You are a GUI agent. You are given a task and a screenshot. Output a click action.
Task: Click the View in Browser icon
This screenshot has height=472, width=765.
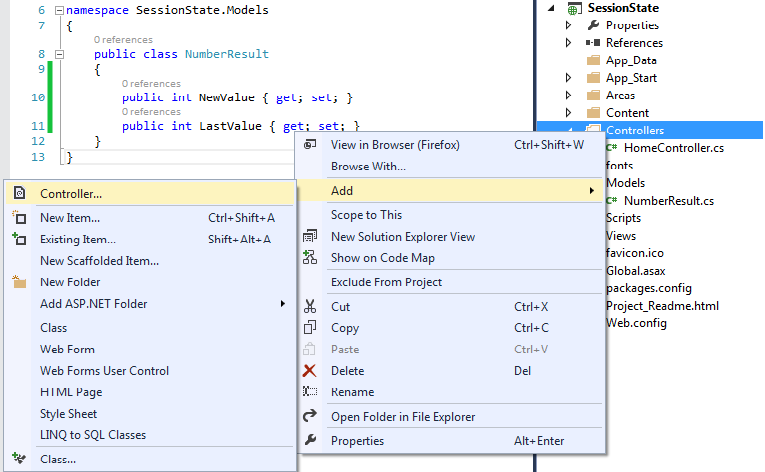click(310, 145)
